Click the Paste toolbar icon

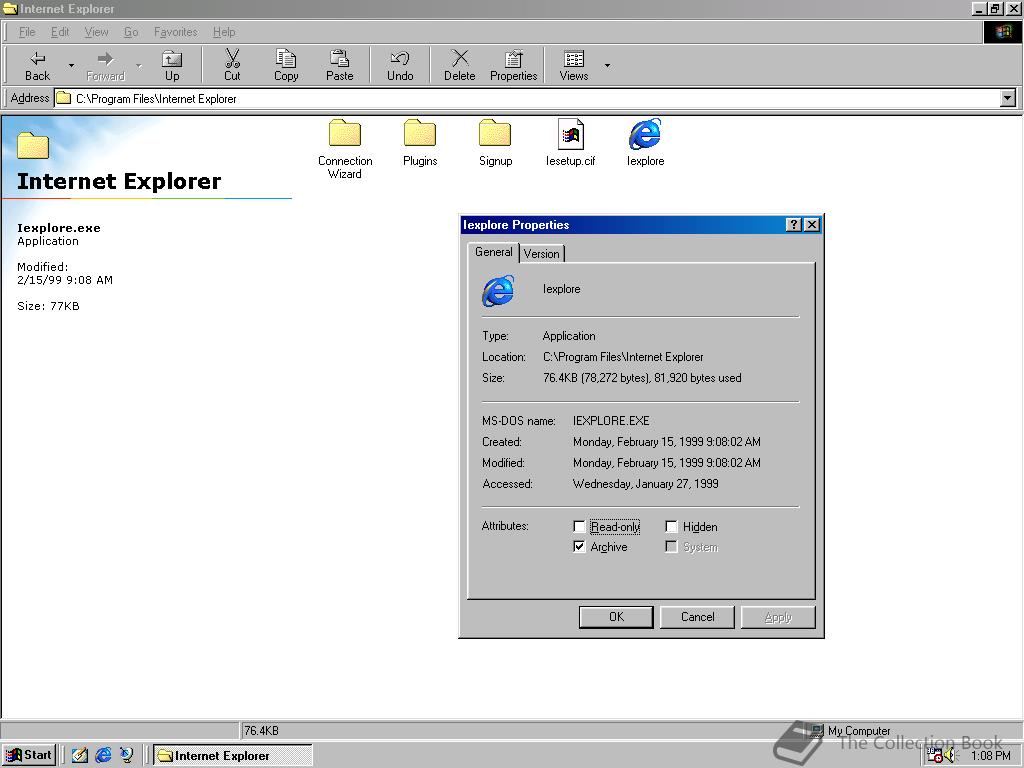(x=340, y=65)
